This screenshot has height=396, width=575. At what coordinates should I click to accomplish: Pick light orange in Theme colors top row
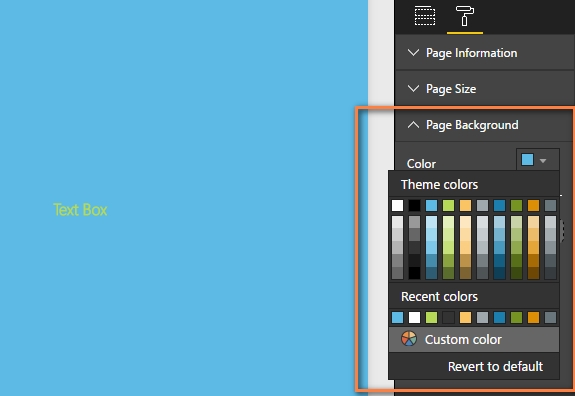(465, 205)
